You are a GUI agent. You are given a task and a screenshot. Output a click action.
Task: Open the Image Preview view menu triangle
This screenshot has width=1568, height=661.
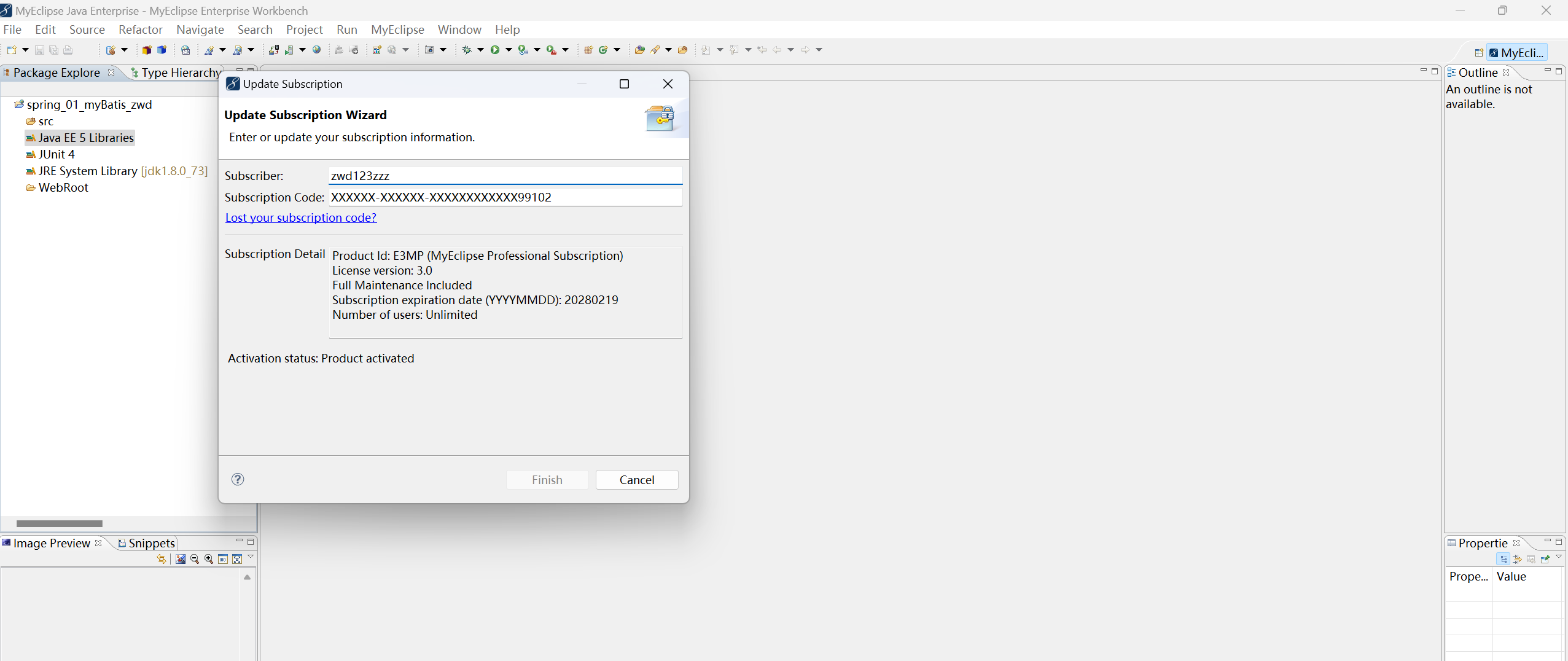[x=251, y=557]
